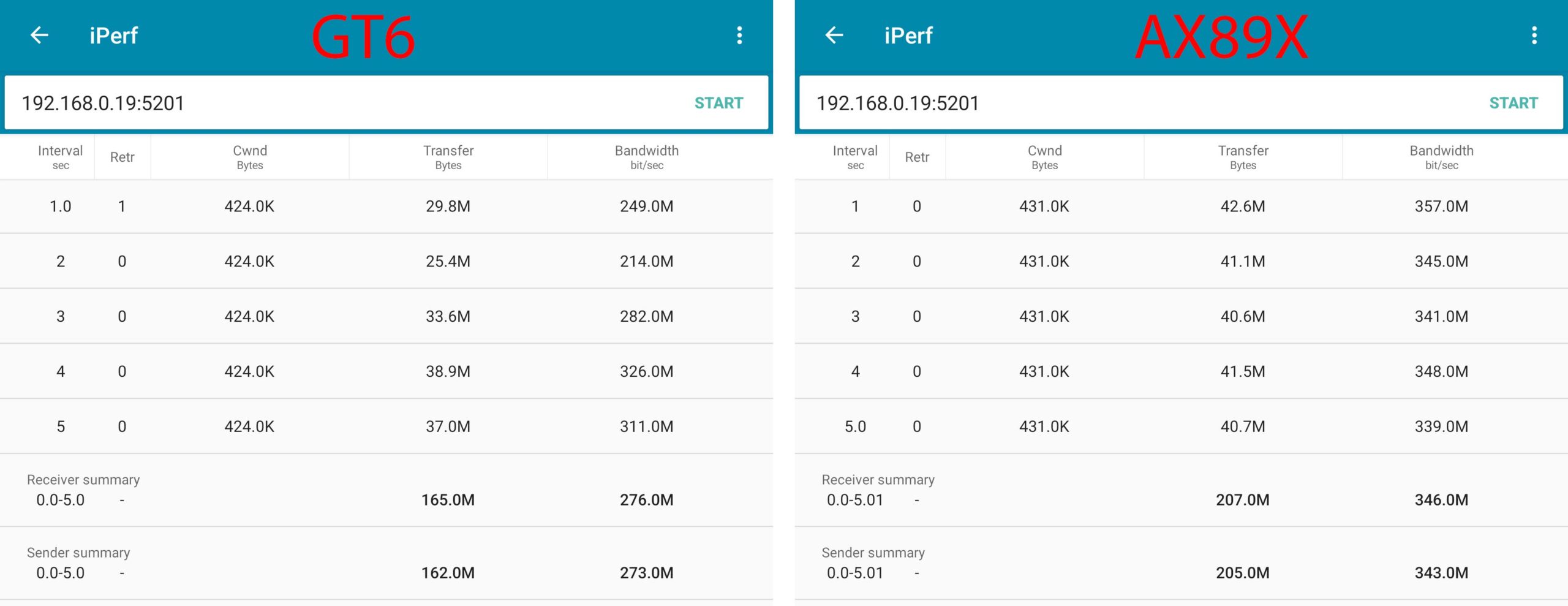Select GT6 bandwidth value 282.0M
The width and height of the screenshot is (1568, 606).
point(647,316)
